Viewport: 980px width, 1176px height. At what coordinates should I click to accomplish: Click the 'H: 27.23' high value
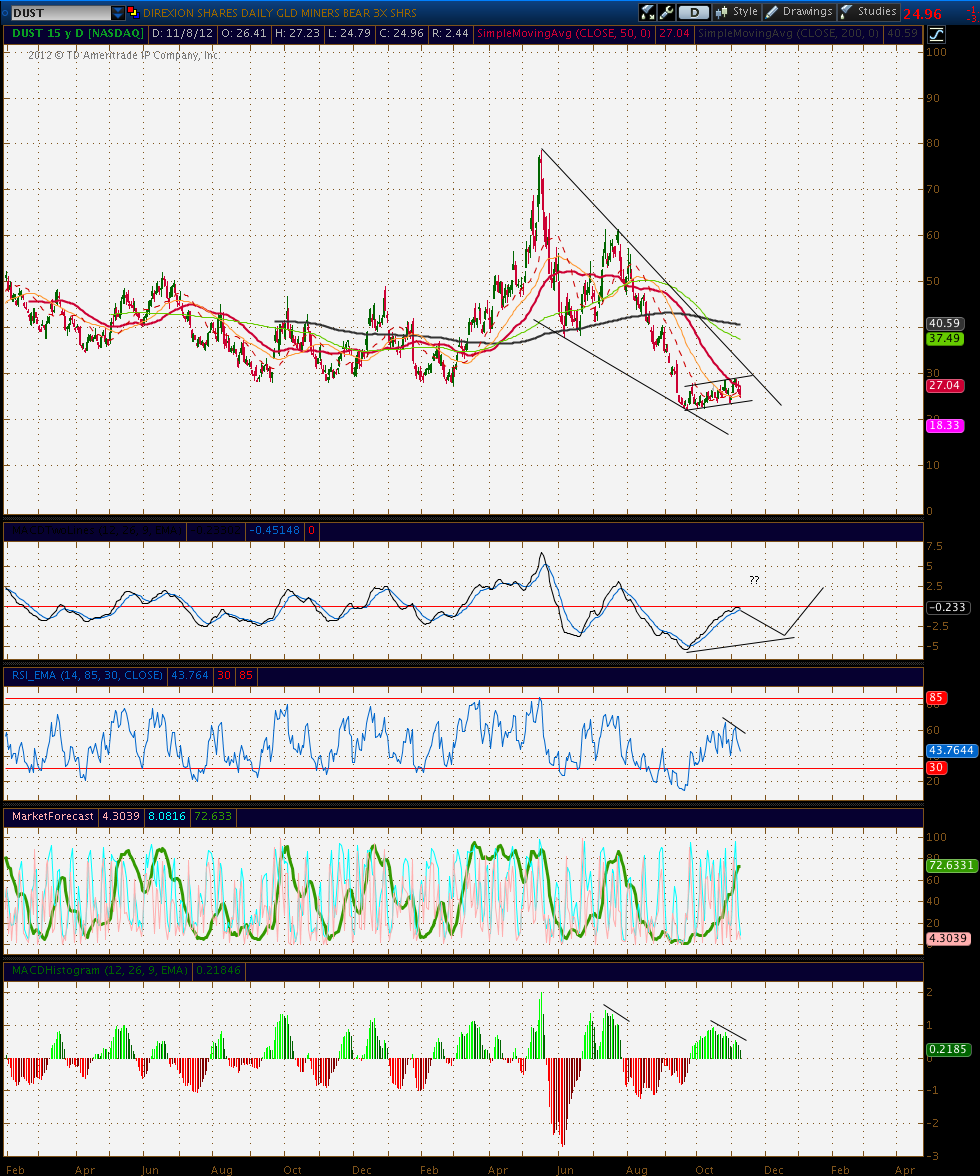[x=298, y=33]
